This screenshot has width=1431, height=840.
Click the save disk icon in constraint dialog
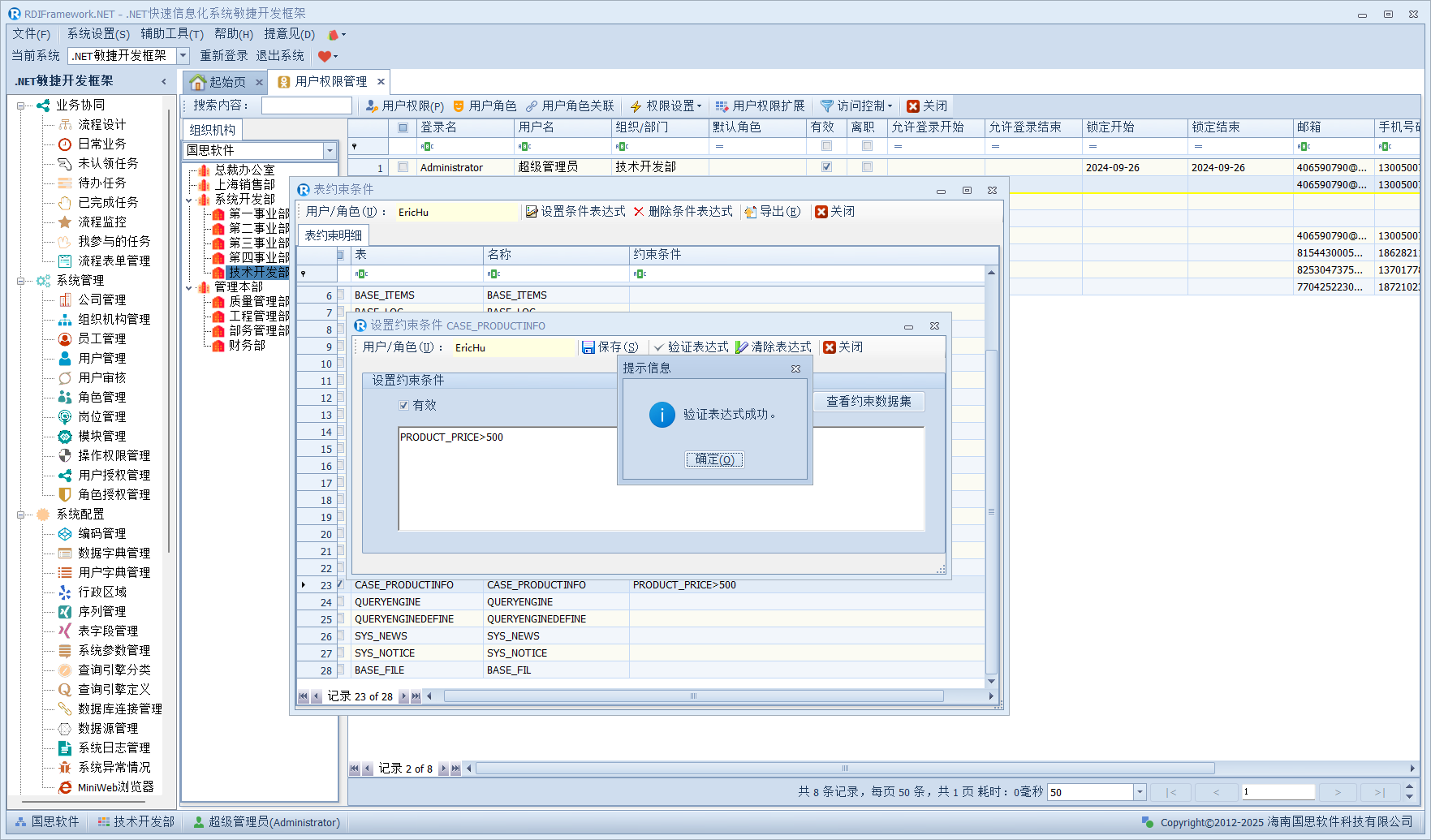[588, 347]
